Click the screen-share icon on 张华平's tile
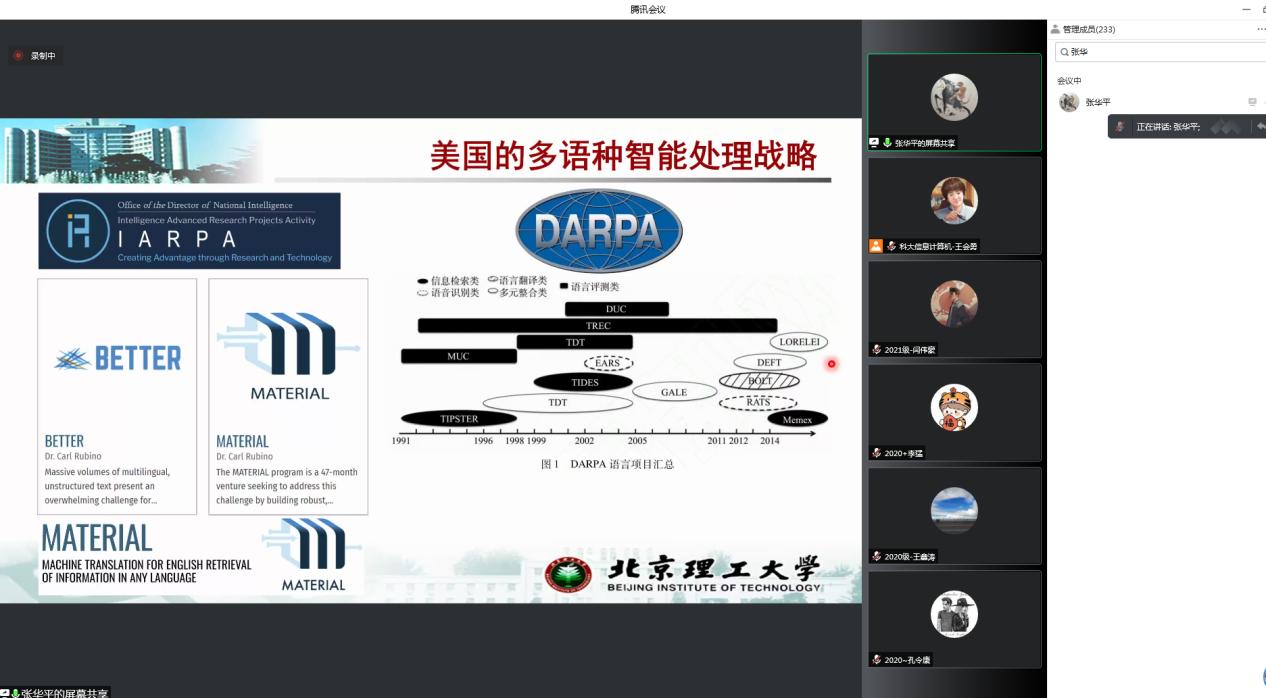 click(874, 143)
